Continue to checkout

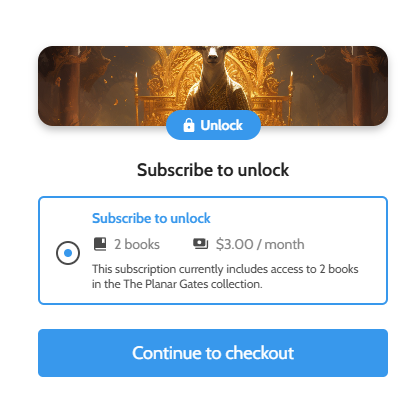pyautogui.click(x=213, y=353)
